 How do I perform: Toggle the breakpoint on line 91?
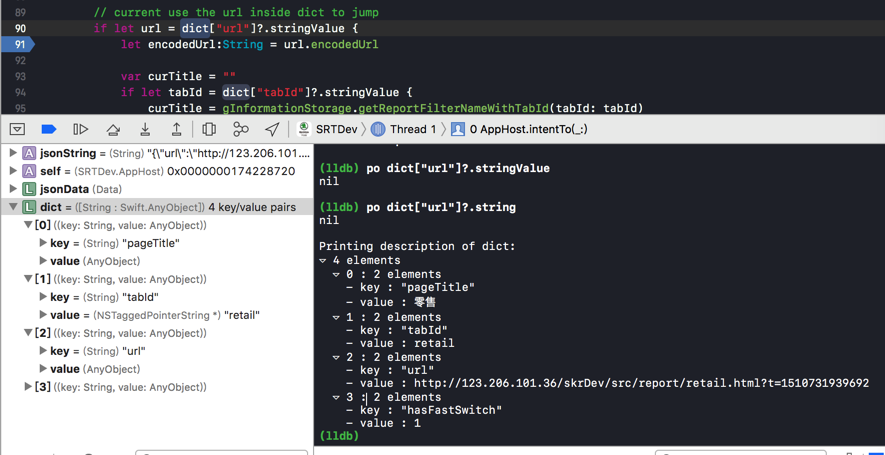tap(18, 44)
